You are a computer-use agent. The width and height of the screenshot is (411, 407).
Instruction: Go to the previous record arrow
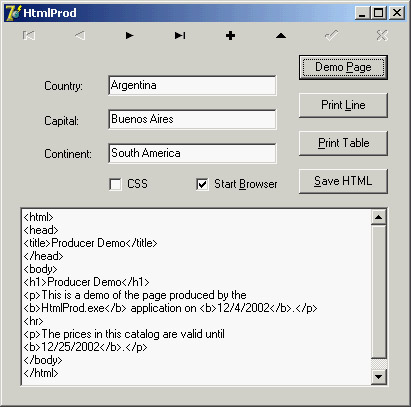point(79,35)
